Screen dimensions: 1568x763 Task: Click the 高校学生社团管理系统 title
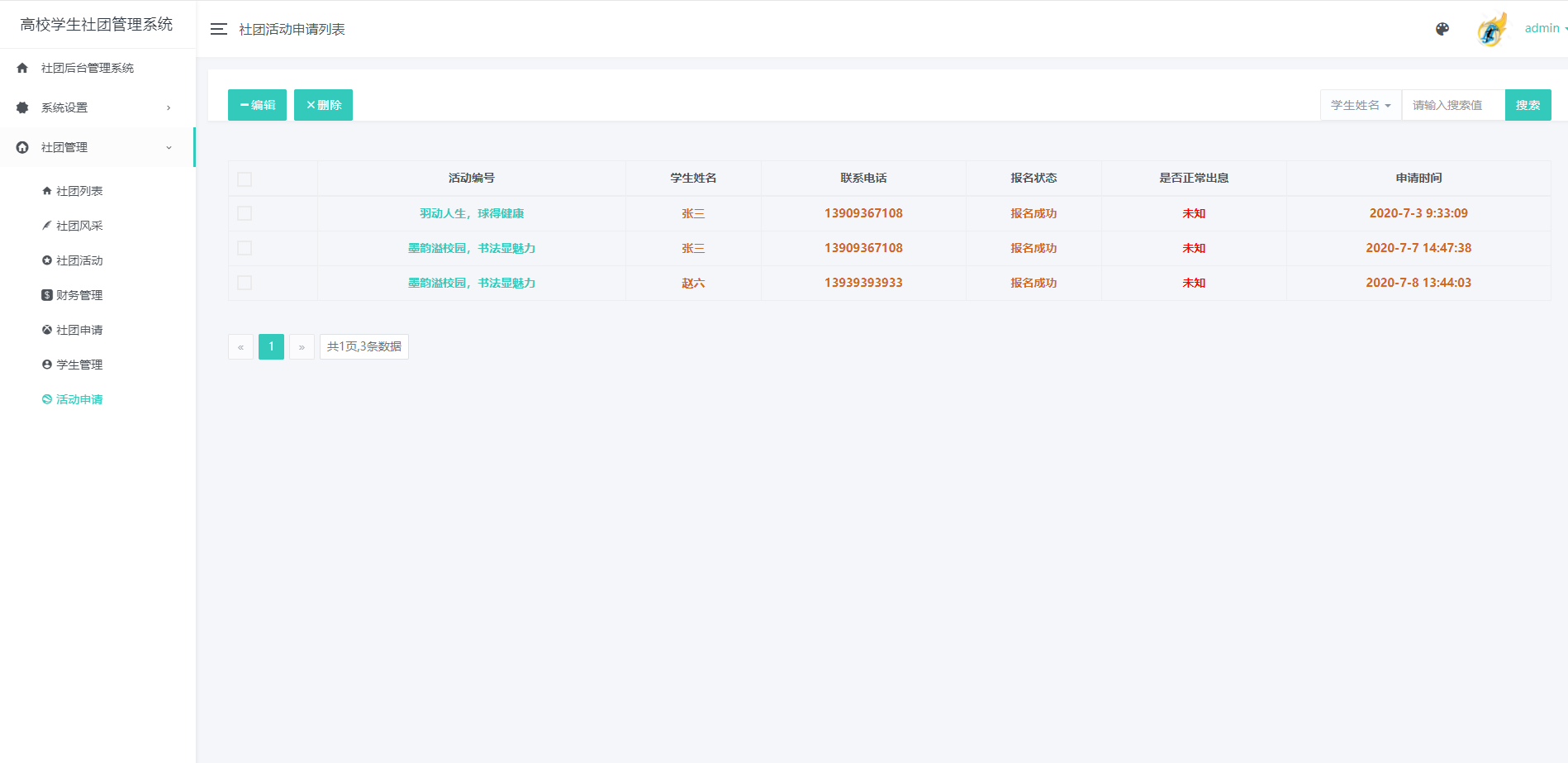(x=97, y=25)
